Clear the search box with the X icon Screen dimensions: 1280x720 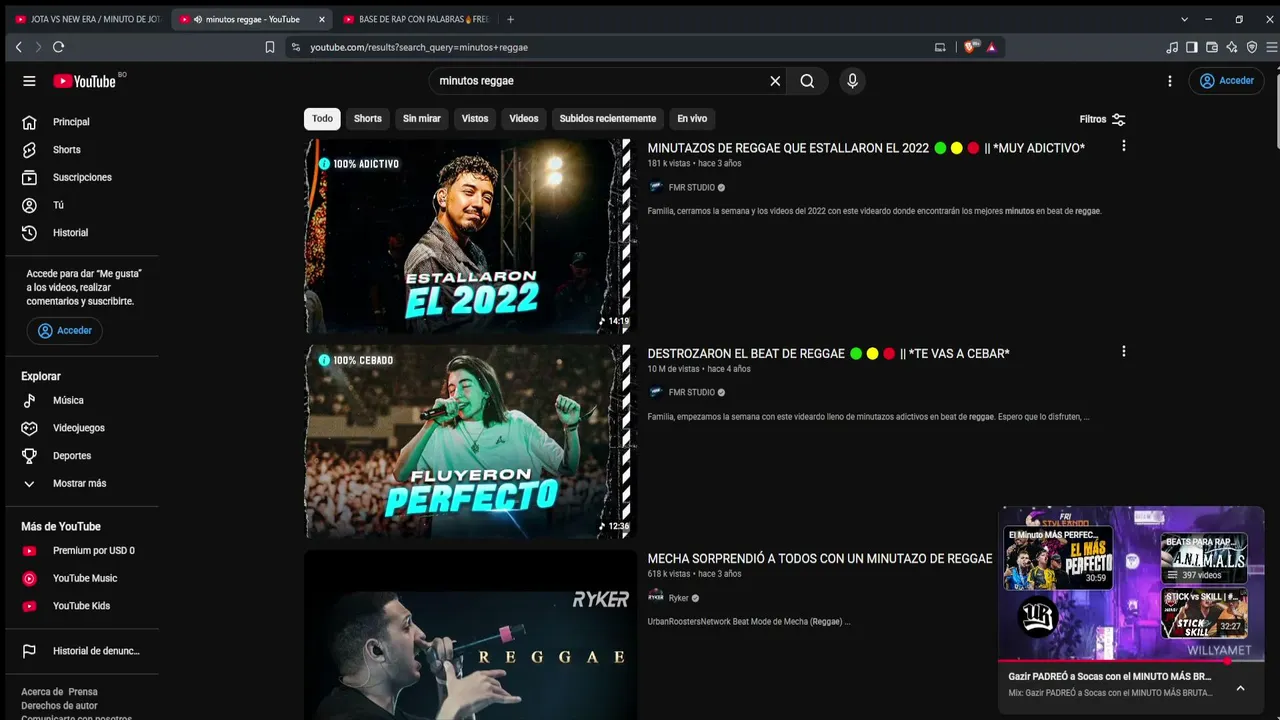775,81
